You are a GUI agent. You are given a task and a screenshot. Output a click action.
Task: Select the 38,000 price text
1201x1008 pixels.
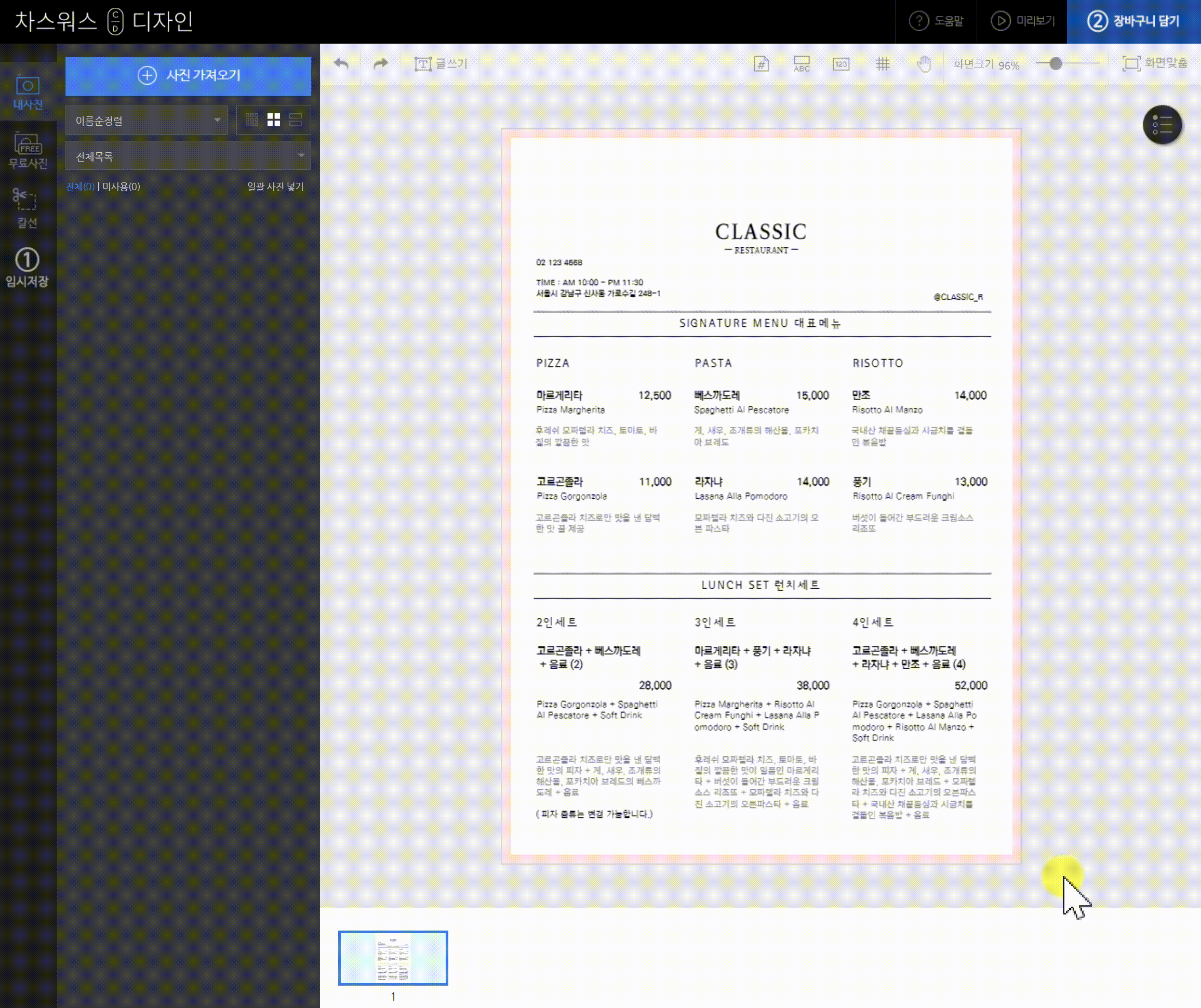[x=813, y=685]
